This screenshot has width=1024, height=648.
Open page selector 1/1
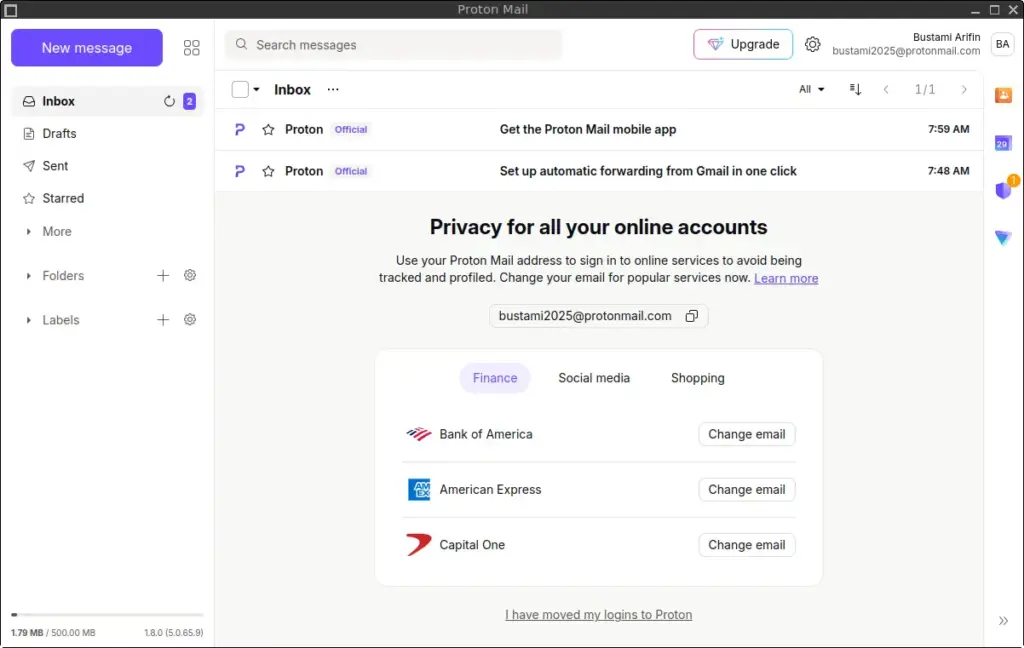[924, 89]
